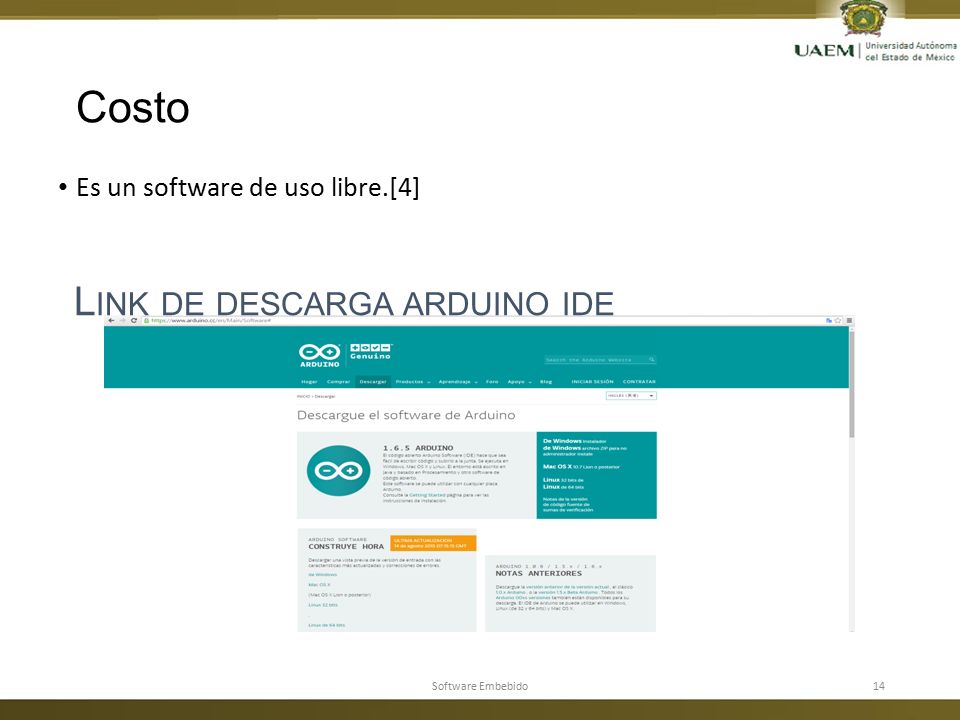
Task: Download Windows installer link
Action: coord(574,441)
